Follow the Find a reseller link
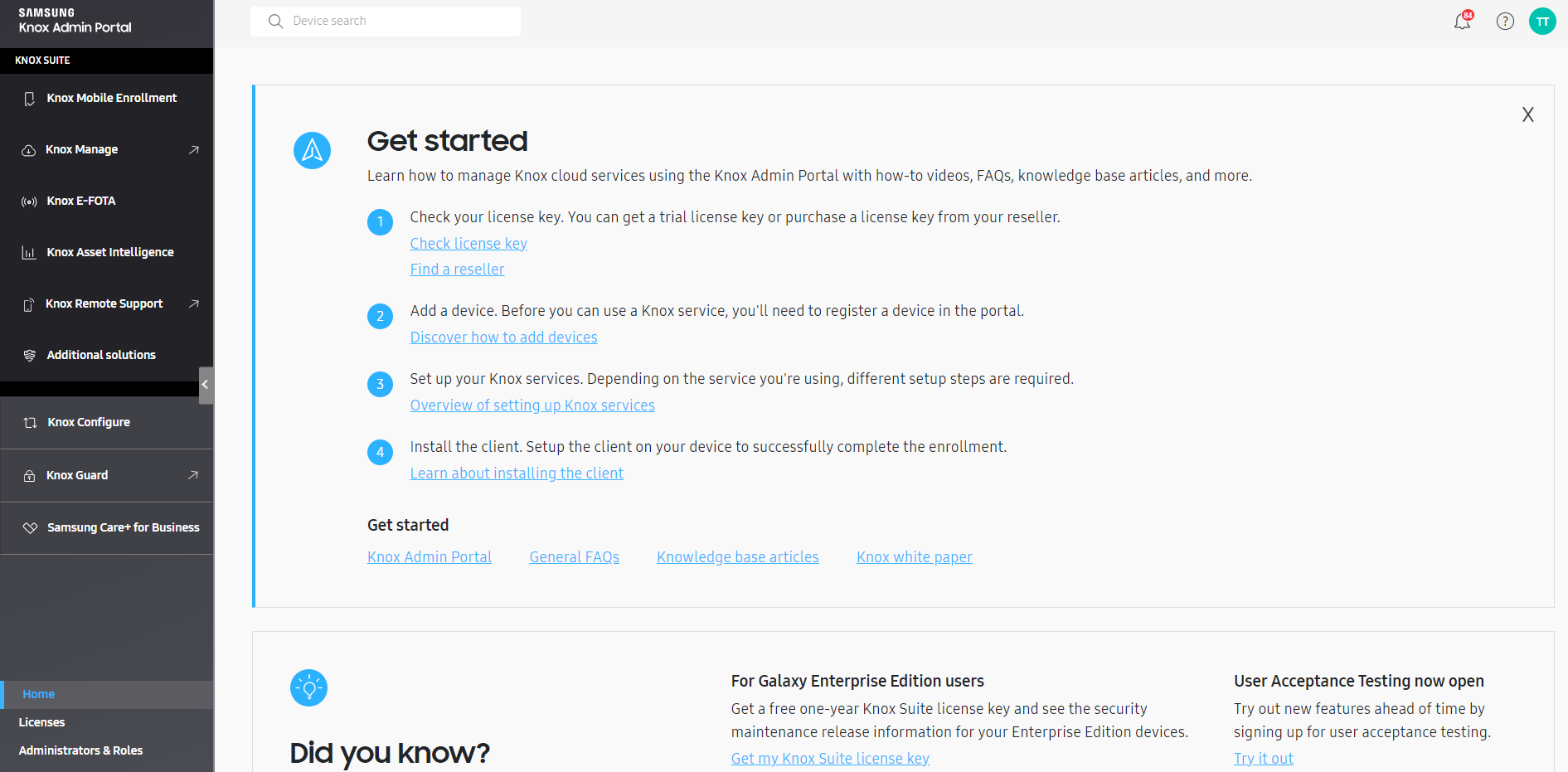The width and height of the screenshot is (1568, 772). (x=457, y=269)
